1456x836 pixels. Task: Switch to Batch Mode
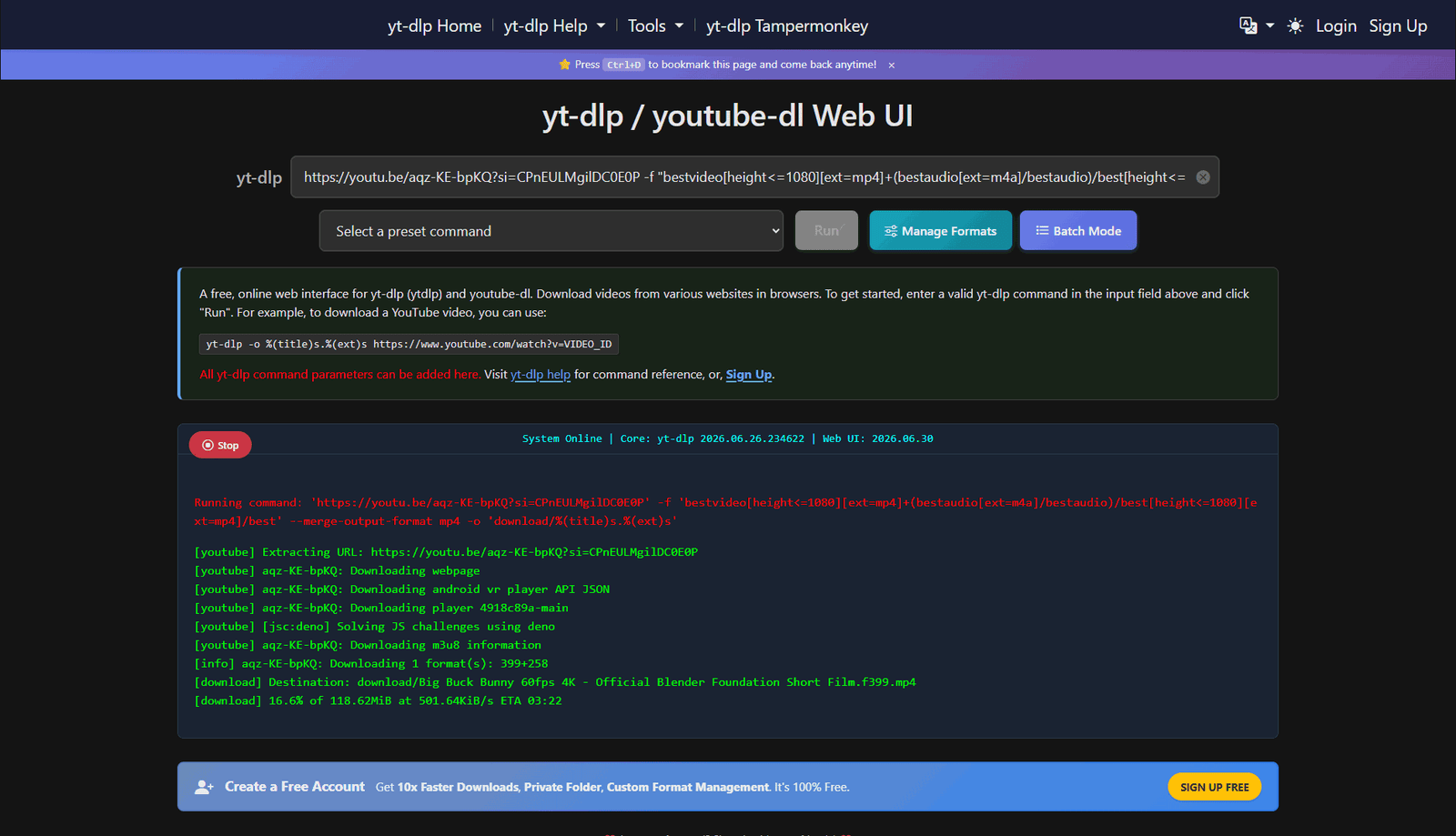pos(1078,231)
